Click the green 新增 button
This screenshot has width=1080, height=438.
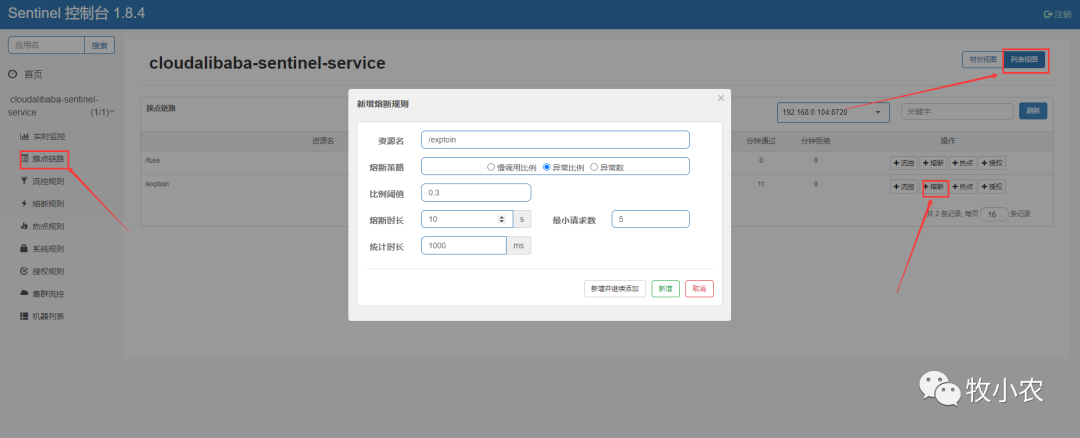(x=665, y=289)
